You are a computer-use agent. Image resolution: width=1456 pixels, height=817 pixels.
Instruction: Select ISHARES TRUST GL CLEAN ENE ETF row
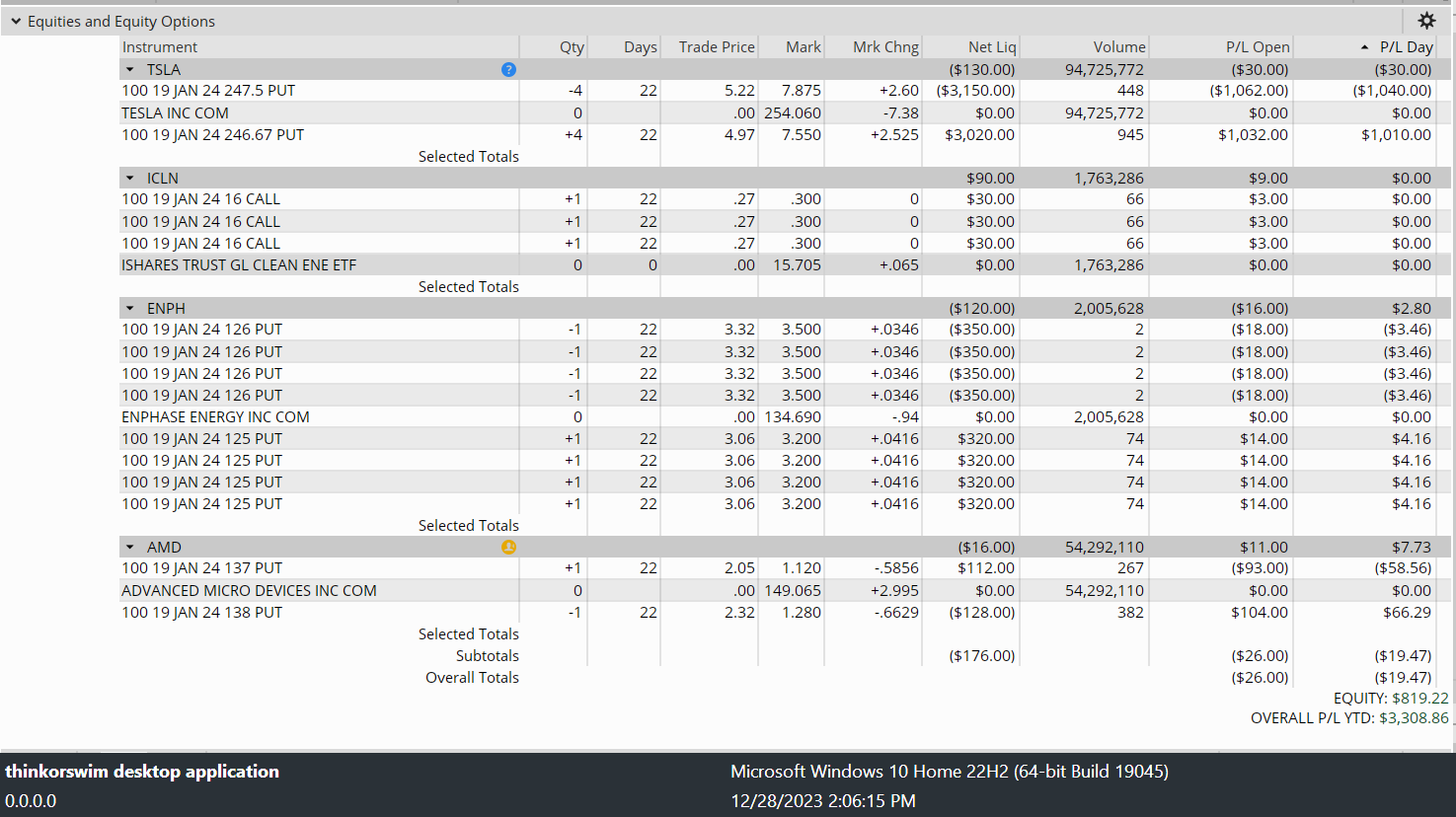coord(786,264)
